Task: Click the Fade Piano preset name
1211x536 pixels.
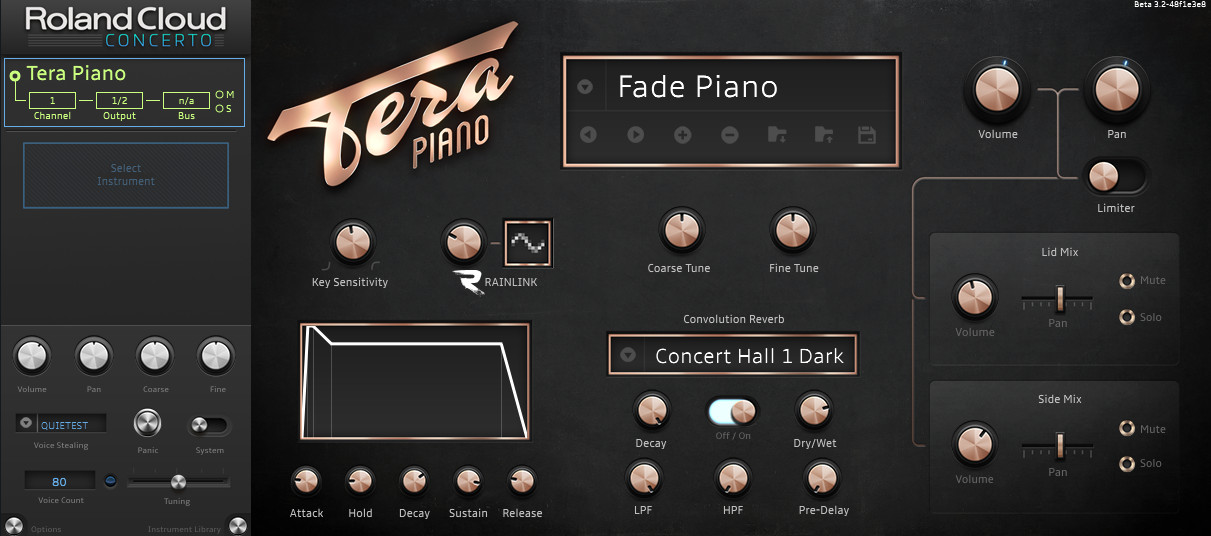Action: [698, 87]
